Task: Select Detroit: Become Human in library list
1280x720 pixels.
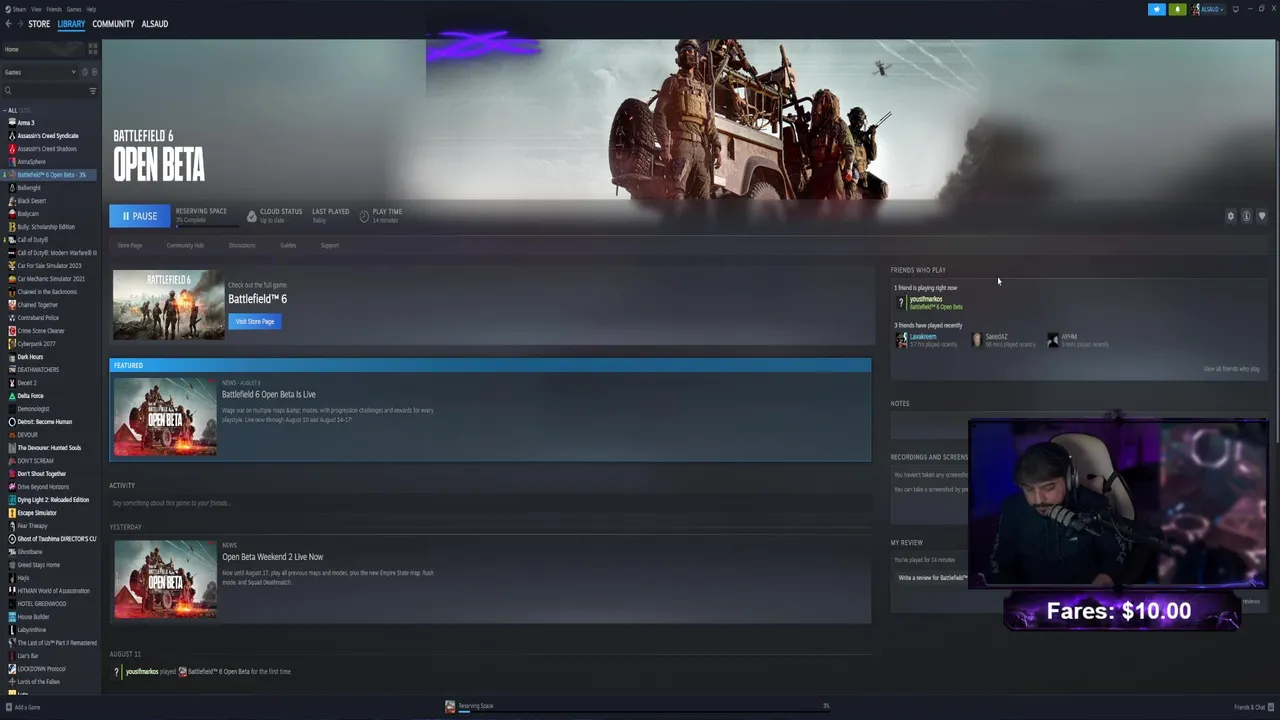Action: (45, 422)
